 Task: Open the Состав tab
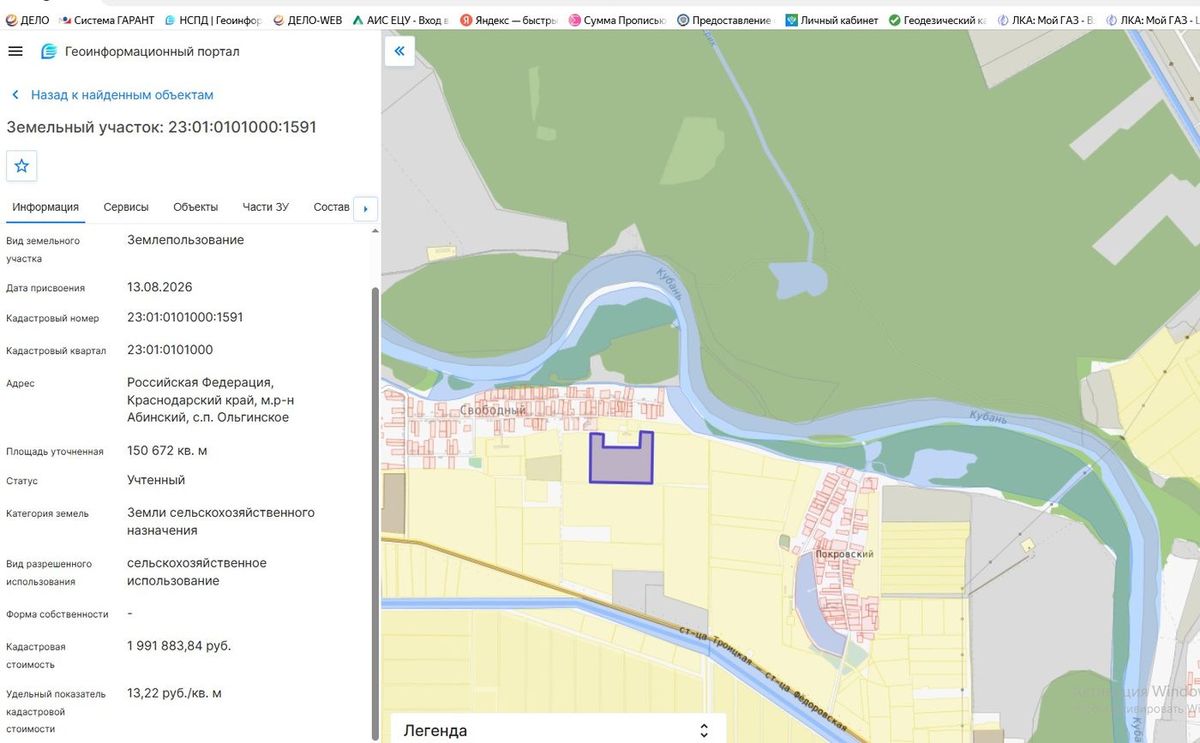331,207
